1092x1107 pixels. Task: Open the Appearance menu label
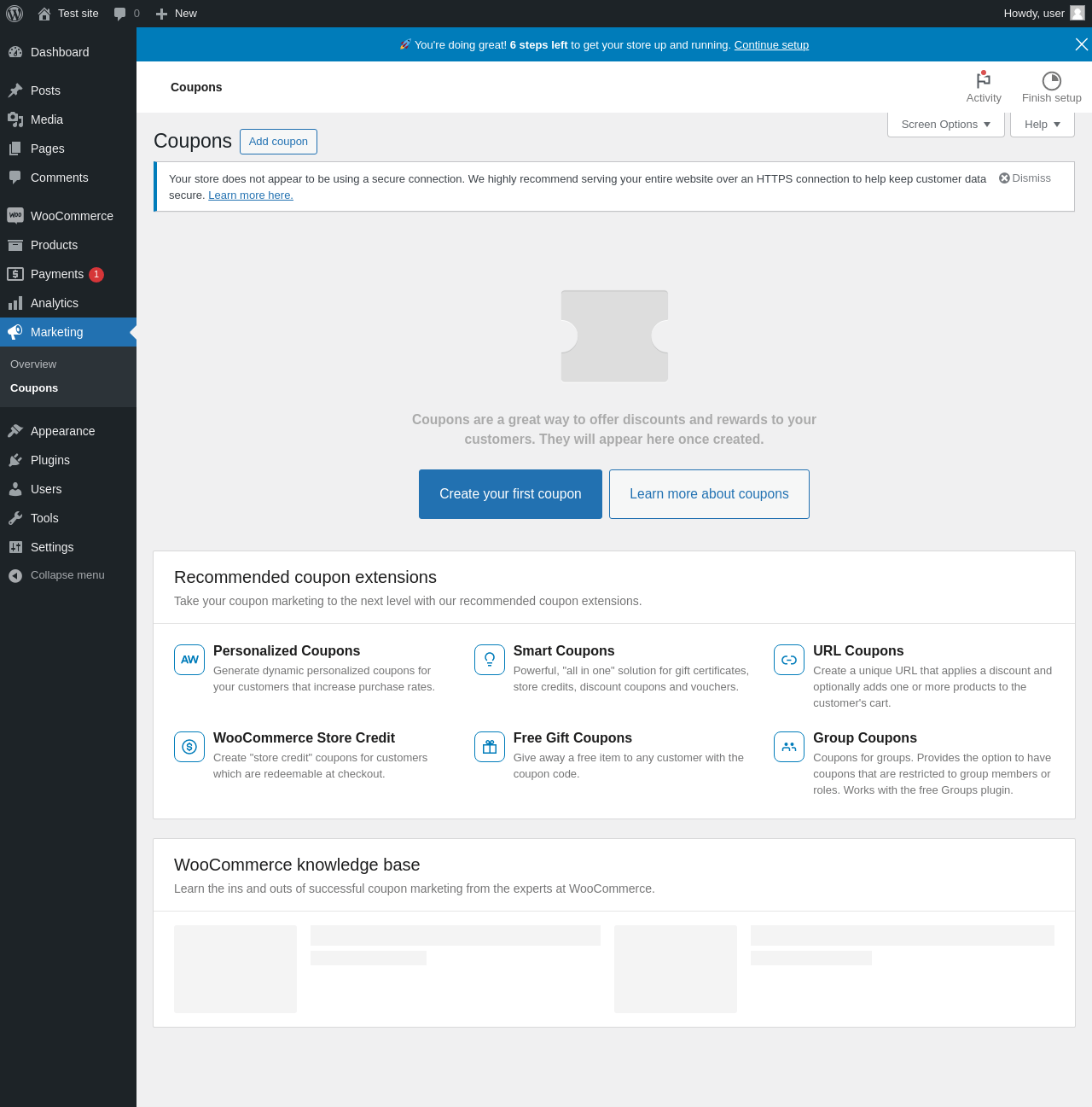coord(62,431)
